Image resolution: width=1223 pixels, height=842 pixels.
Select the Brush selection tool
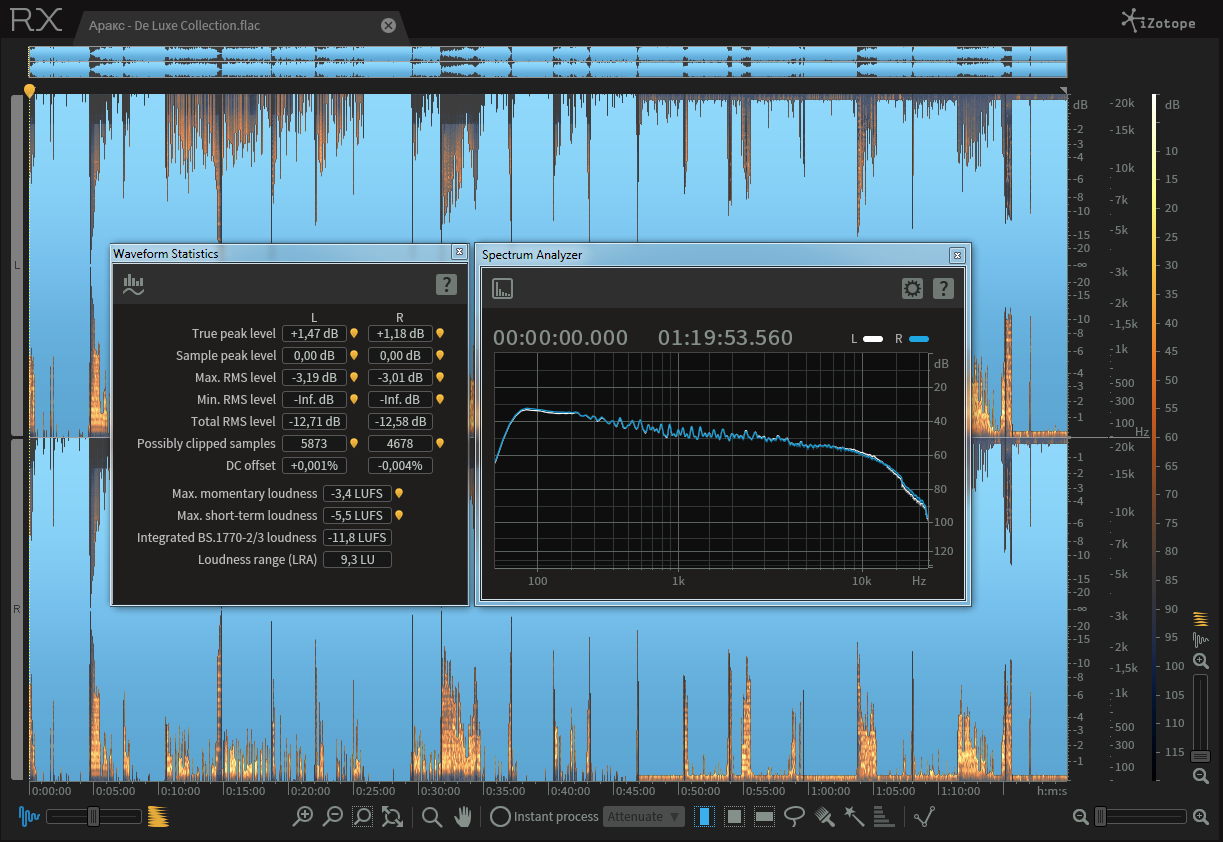pyautogui.click(x=825, y=817)
